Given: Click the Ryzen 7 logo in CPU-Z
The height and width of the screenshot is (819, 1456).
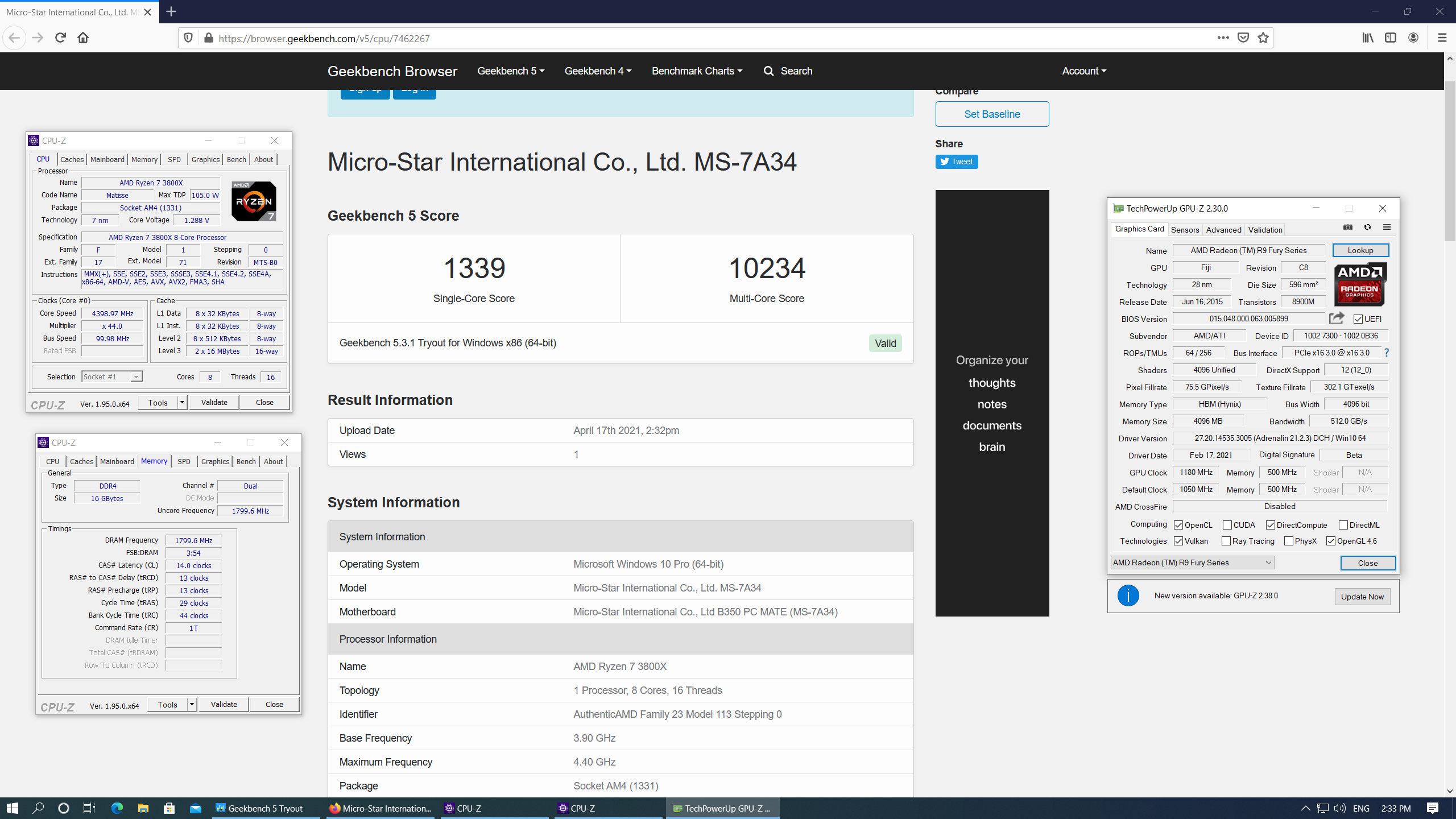Looking at the screenshot, I should [x=254, y=201].
